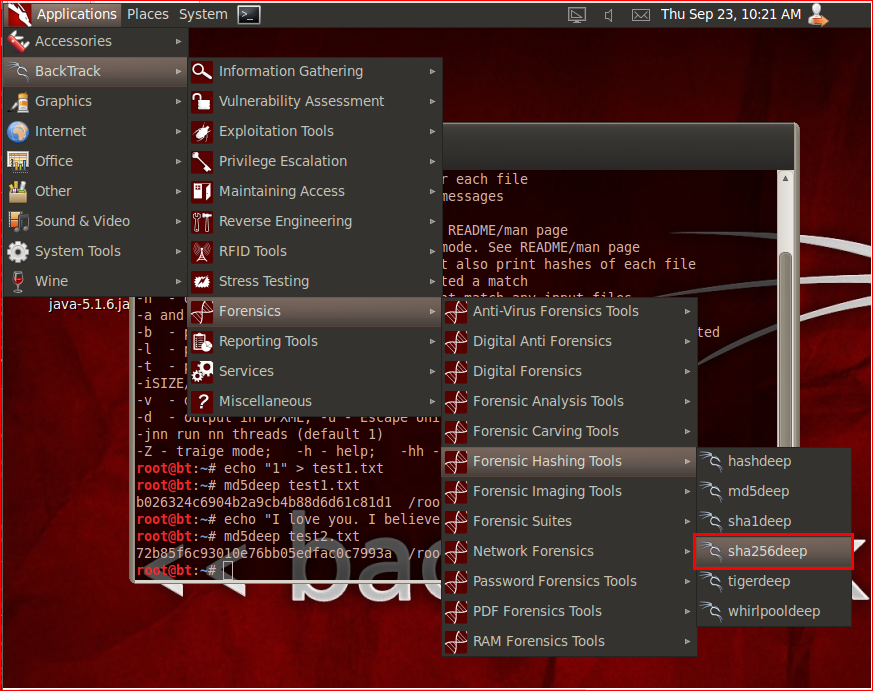Viewport: 873px width, 691px height.
Task: Open the Applications menu
Action: click(x=76, y=14)
